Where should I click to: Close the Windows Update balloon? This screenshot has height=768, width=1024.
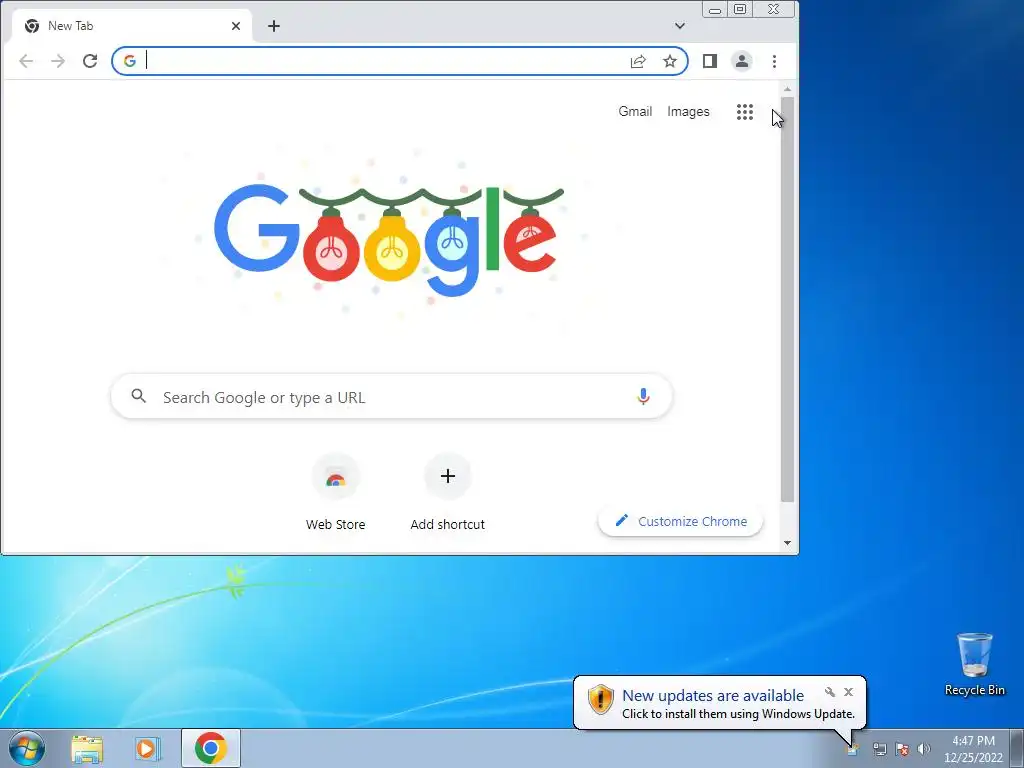click(848, 692)
